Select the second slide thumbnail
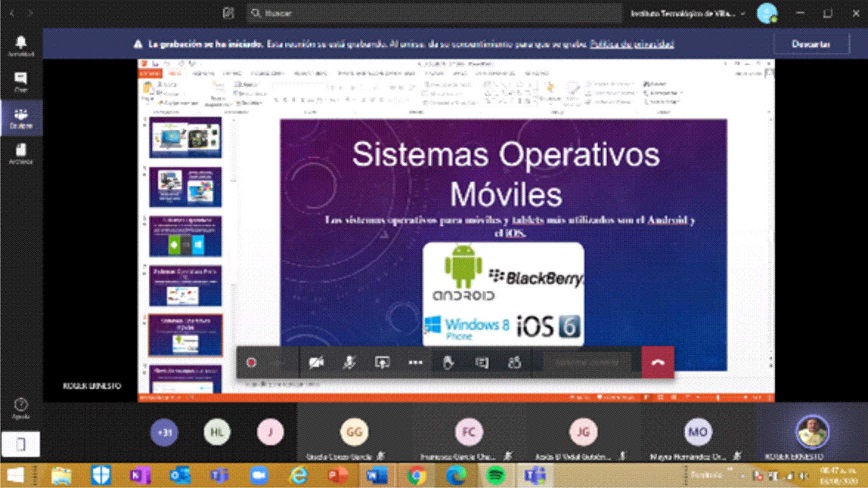The width and height of the screenshot is (868, 488). point(185,186)
